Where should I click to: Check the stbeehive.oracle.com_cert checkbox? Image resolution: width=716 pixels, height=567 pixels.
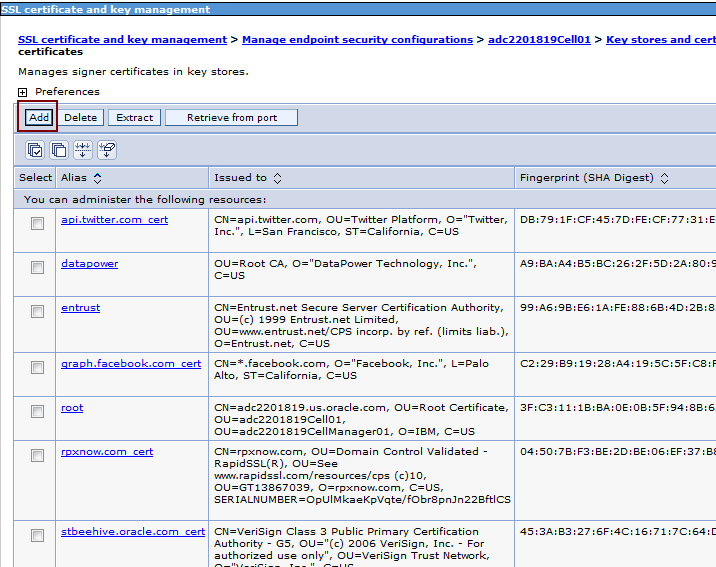point(37,535)
